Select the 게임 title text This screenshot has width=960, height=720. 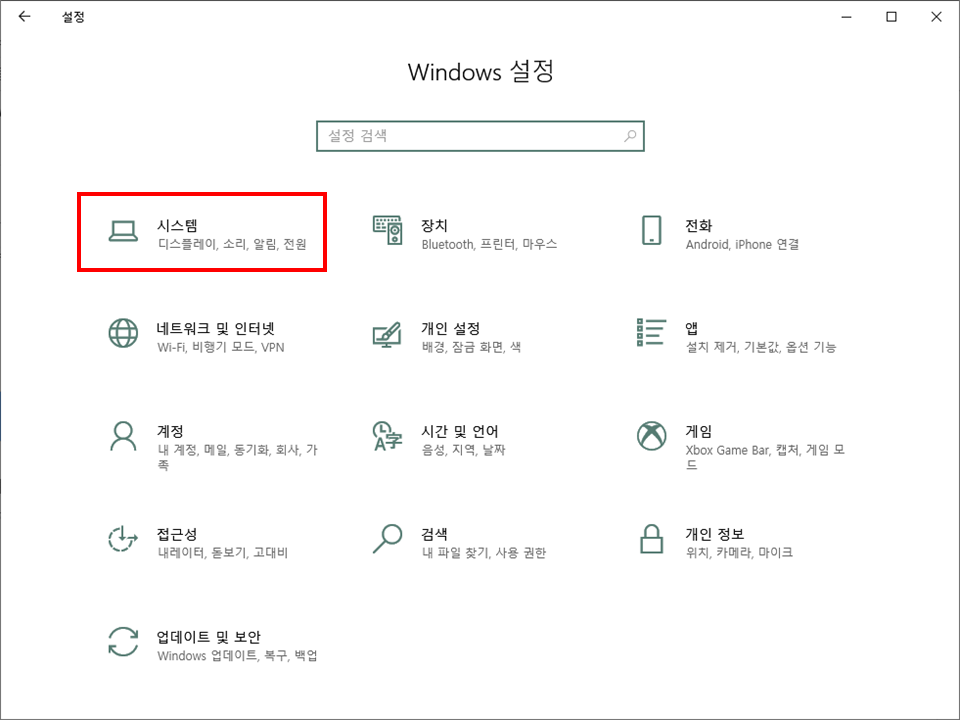699,431
